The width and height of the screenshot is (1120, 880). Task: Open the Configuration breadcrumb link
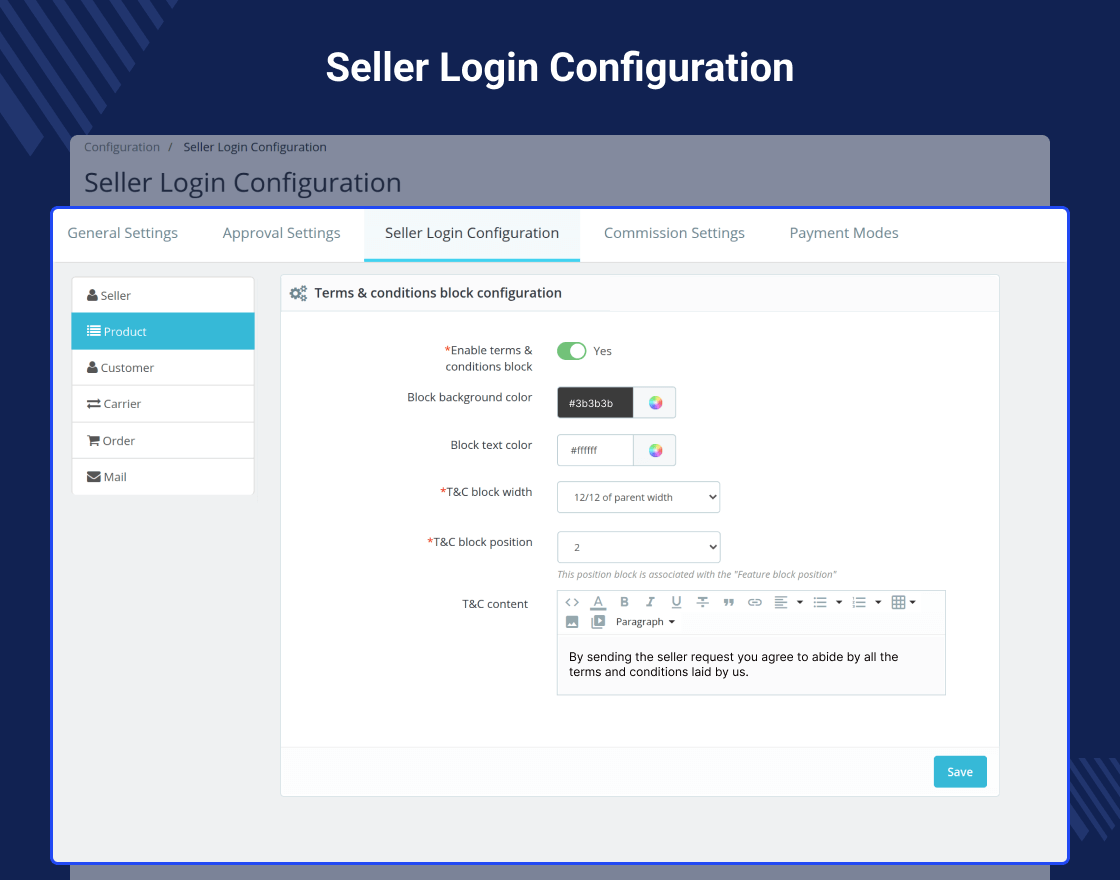(122, 147)
